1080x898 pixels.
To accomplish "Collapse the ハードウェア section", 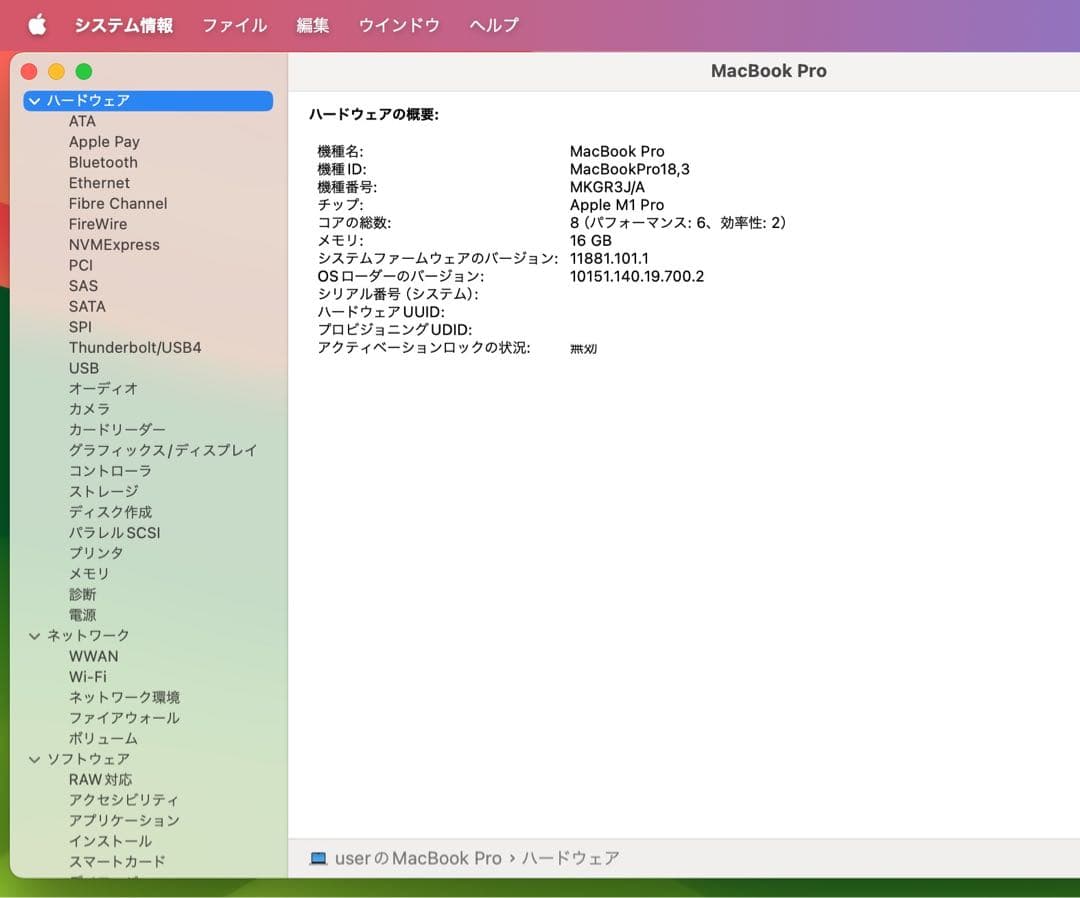I will click(35, 100).
